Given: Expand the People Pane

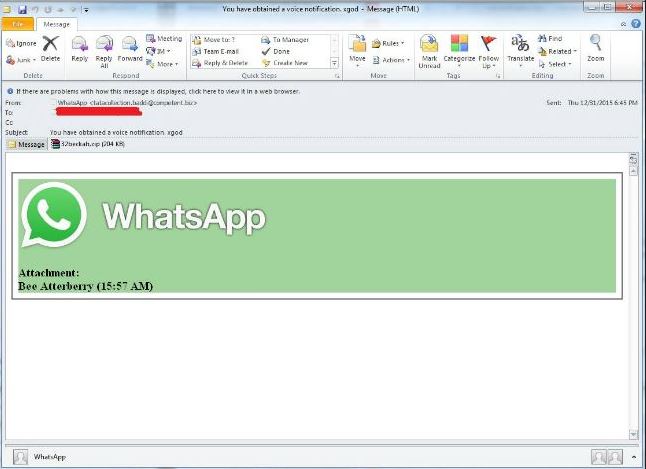Looking at the screenshot, I should [x=633, y=457].
